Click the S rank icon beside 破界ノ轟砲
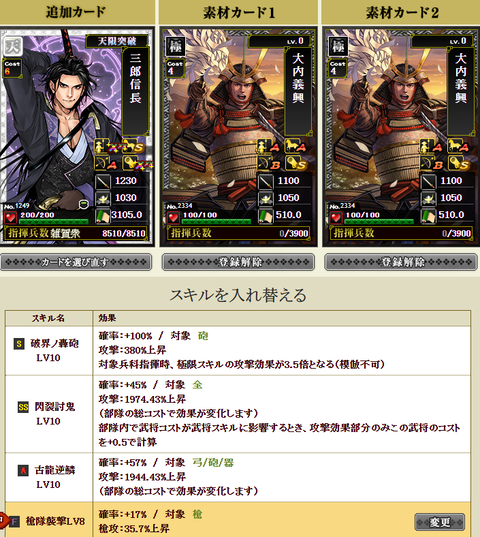Screen dimensions: 480x537 coord(19,344)
